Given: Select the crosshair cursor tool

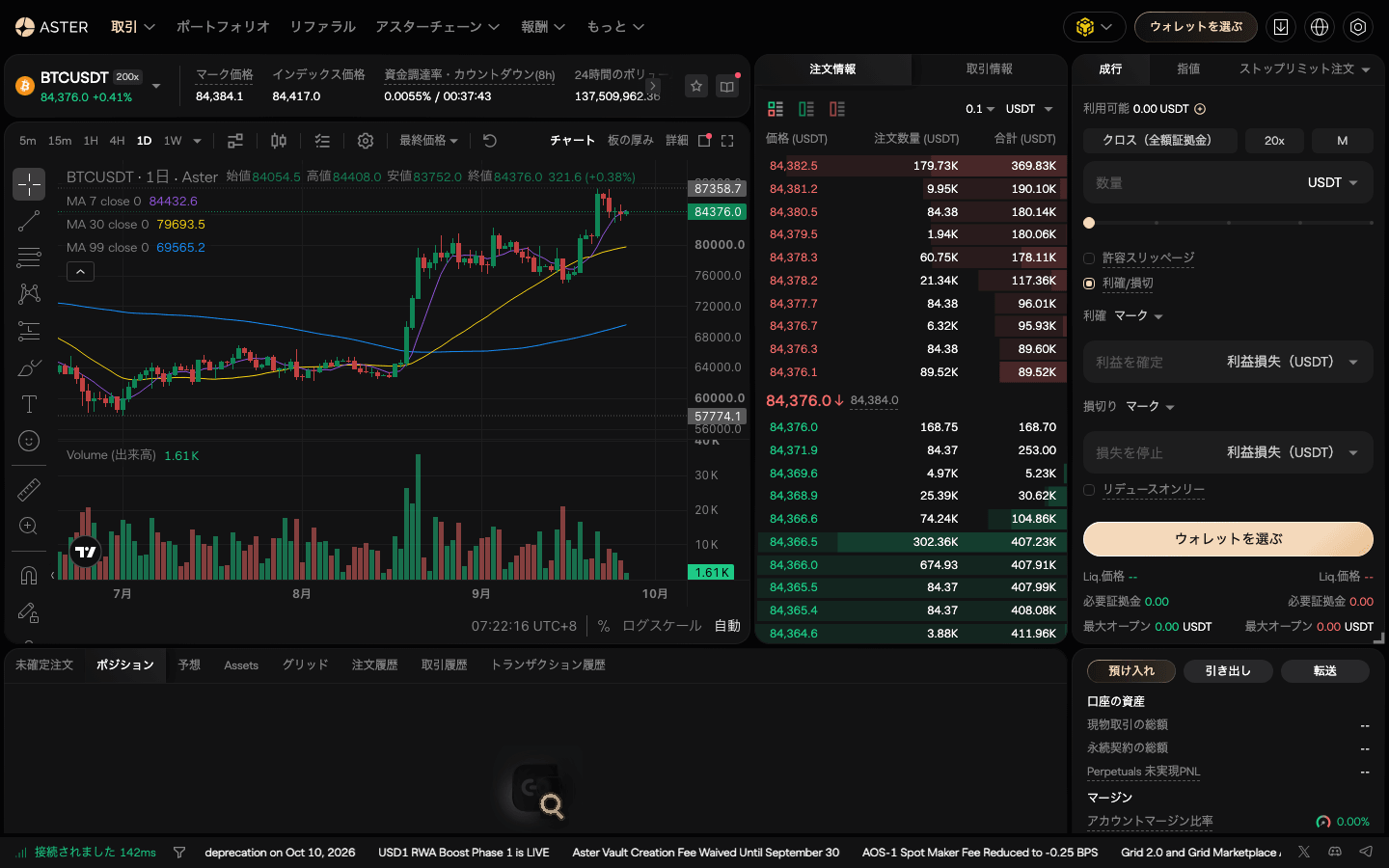Looking at the screenshot, I should coord(29,184).
